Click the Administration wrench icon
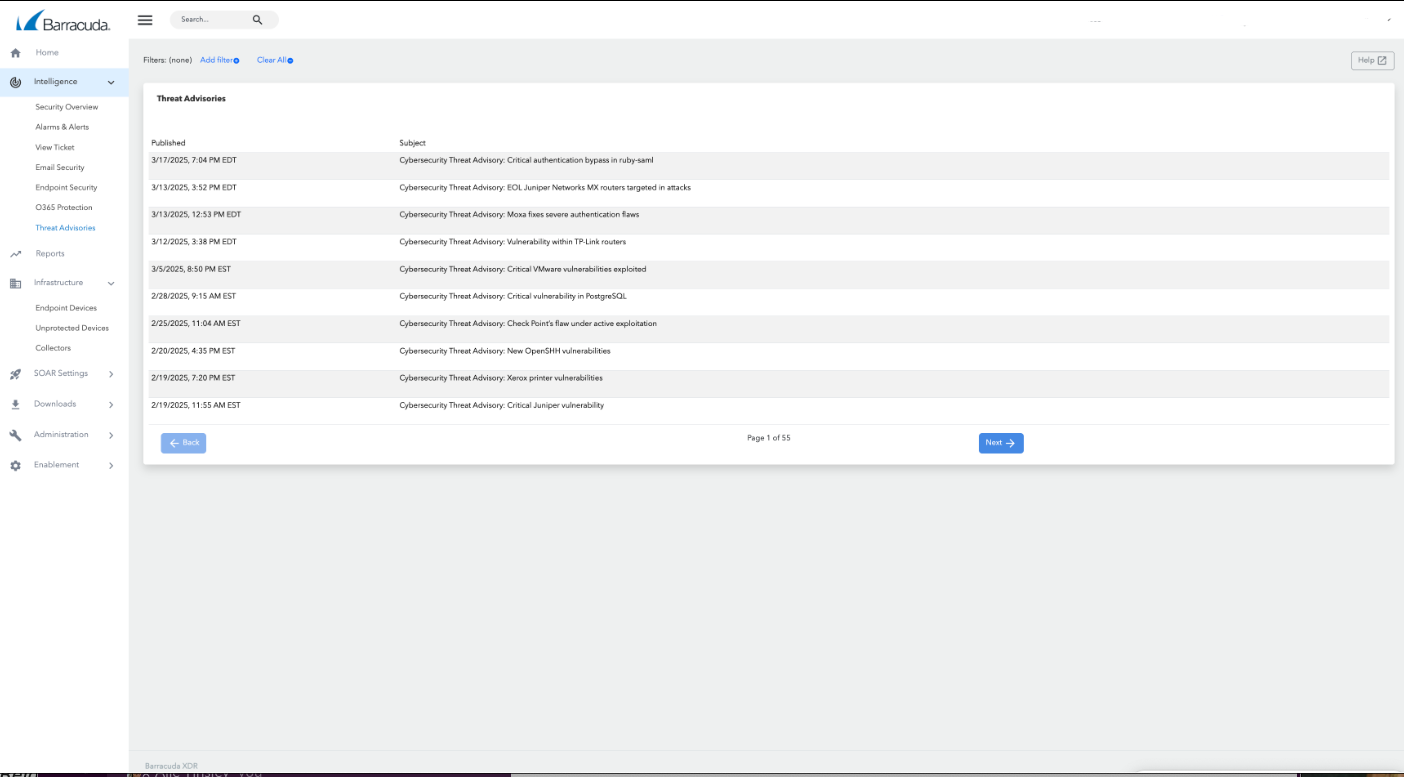This screenshot has height=777, width=1404. point(15,435)
